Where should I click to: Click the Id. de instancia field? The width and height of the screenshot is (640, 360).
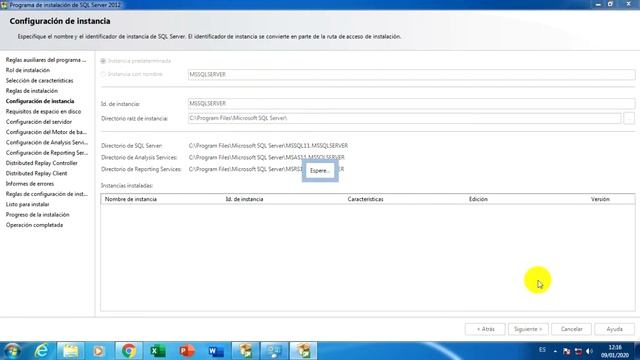tap(411, 104)
